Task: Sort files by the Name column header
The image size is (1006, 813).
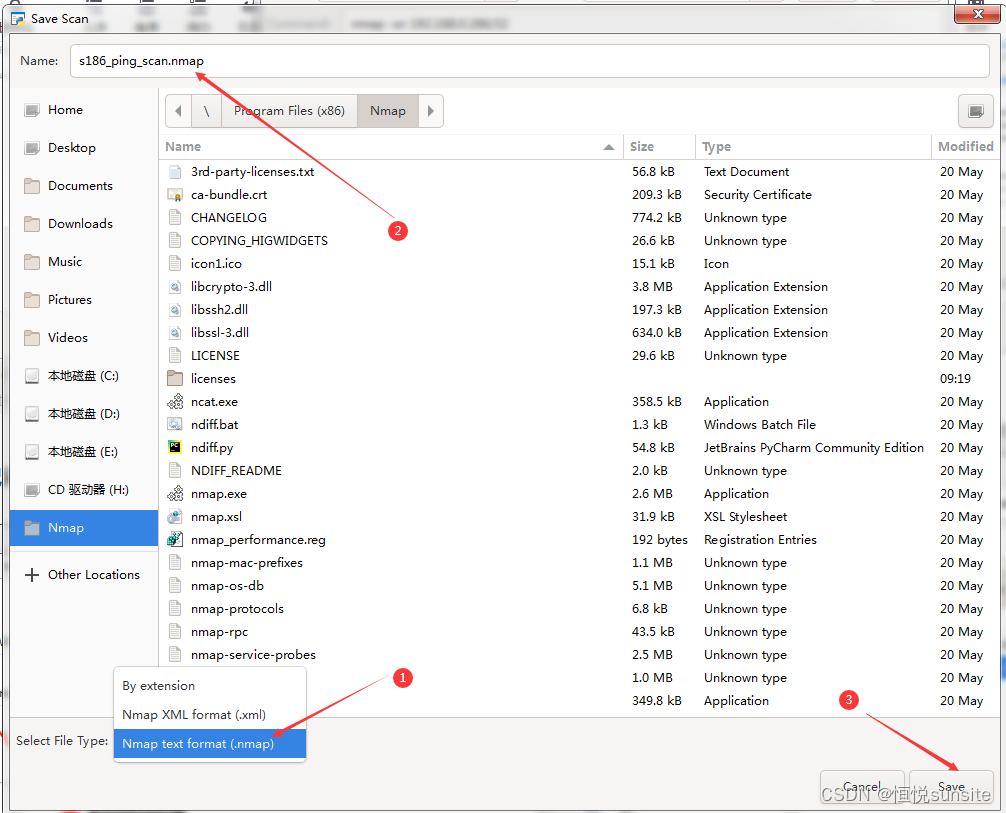Action: point(391,147)
